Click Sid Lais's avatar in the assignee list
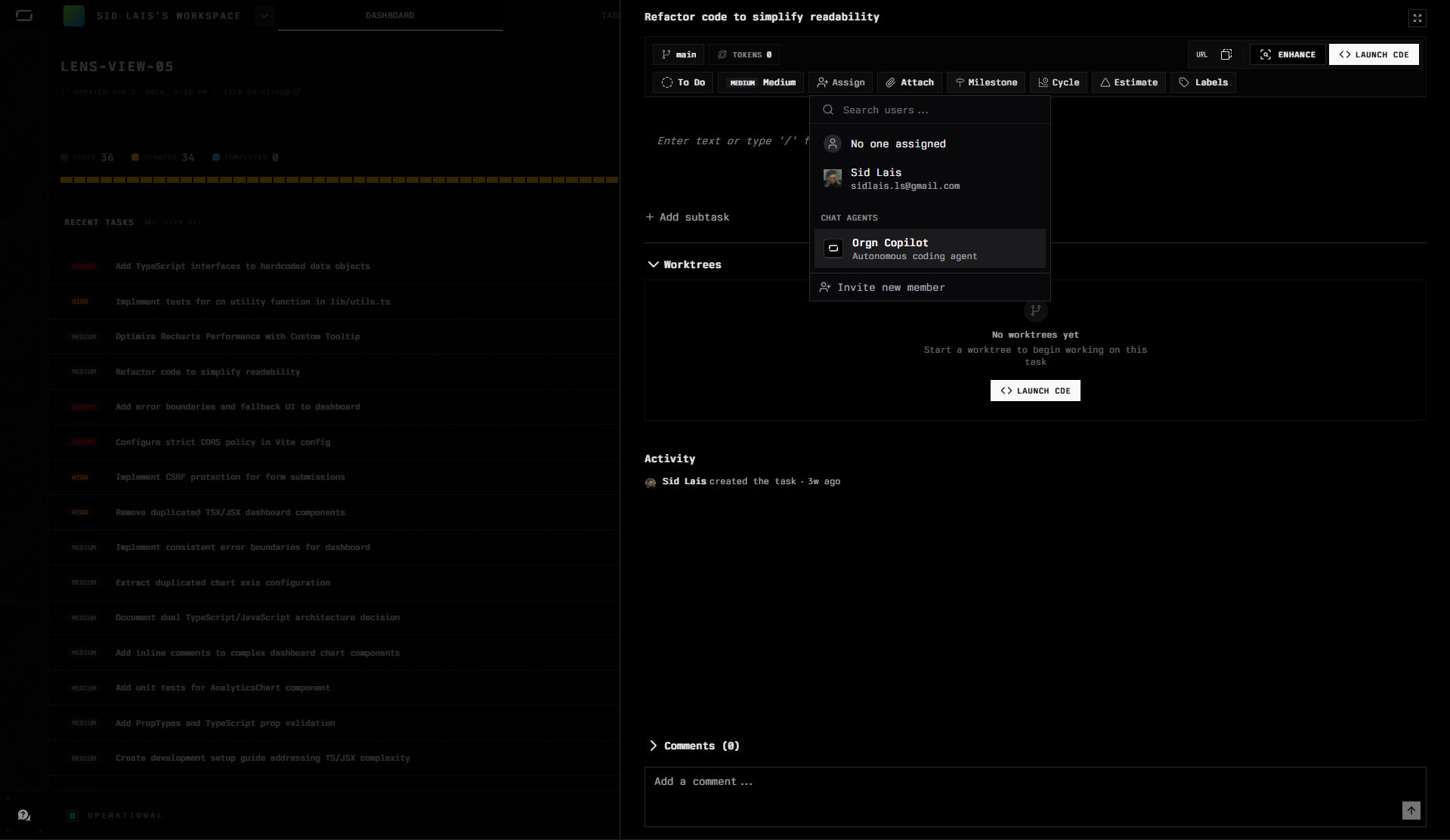The width and height of the screenshot is (1450, 840). (x=833, y=178)
